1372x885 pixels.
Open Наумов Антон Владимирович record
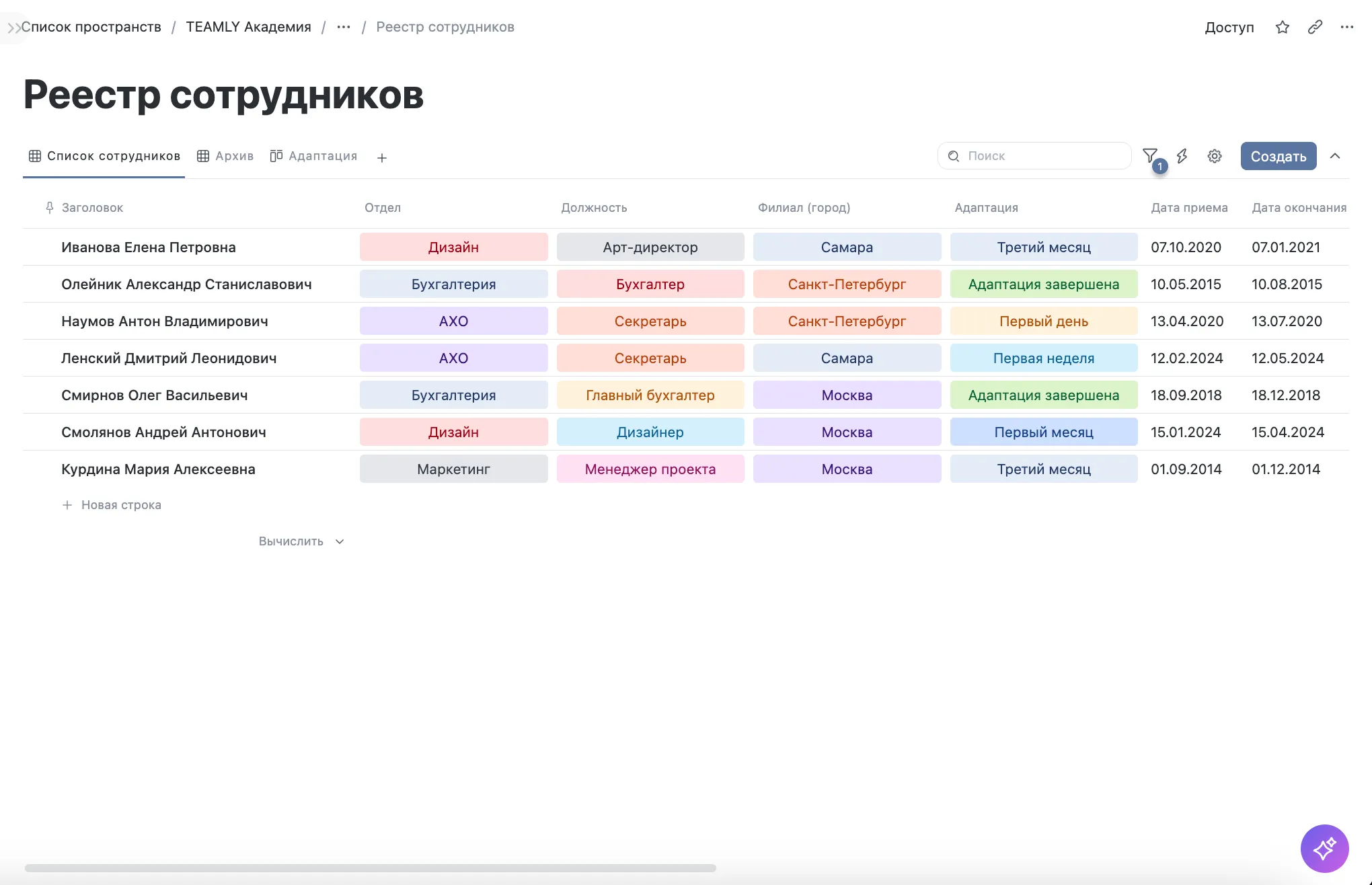click(x=165, y=321)
